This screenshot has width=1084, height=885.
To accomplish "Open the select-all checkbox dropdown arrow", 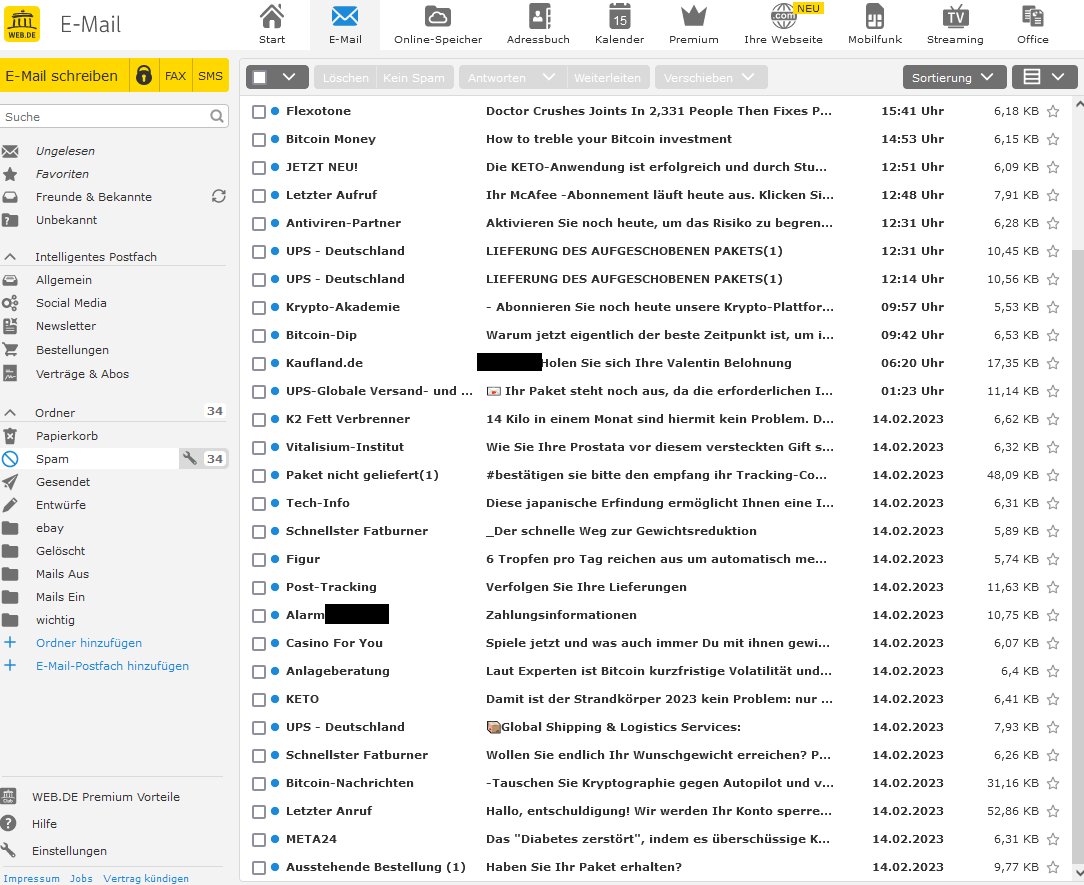I will click(289, 77).
